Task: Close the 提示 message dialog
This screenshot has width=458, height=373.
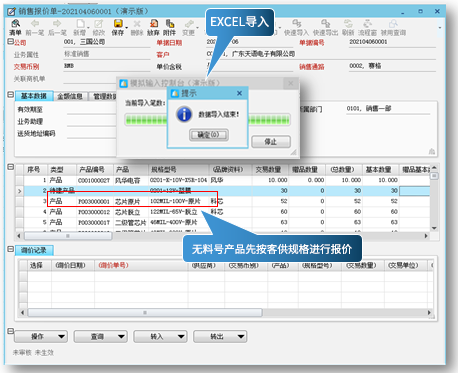Action: pos(239,93)
